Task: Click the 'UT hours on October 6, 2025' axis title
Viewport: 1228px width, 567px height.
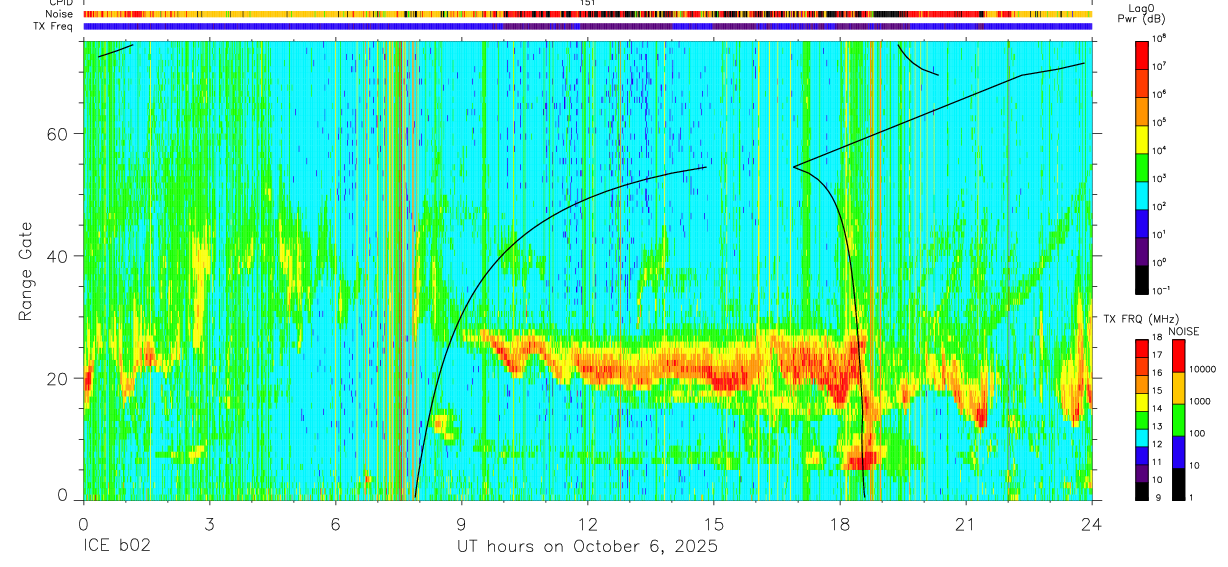Action: pyautogui.click(x=587, y=547)
